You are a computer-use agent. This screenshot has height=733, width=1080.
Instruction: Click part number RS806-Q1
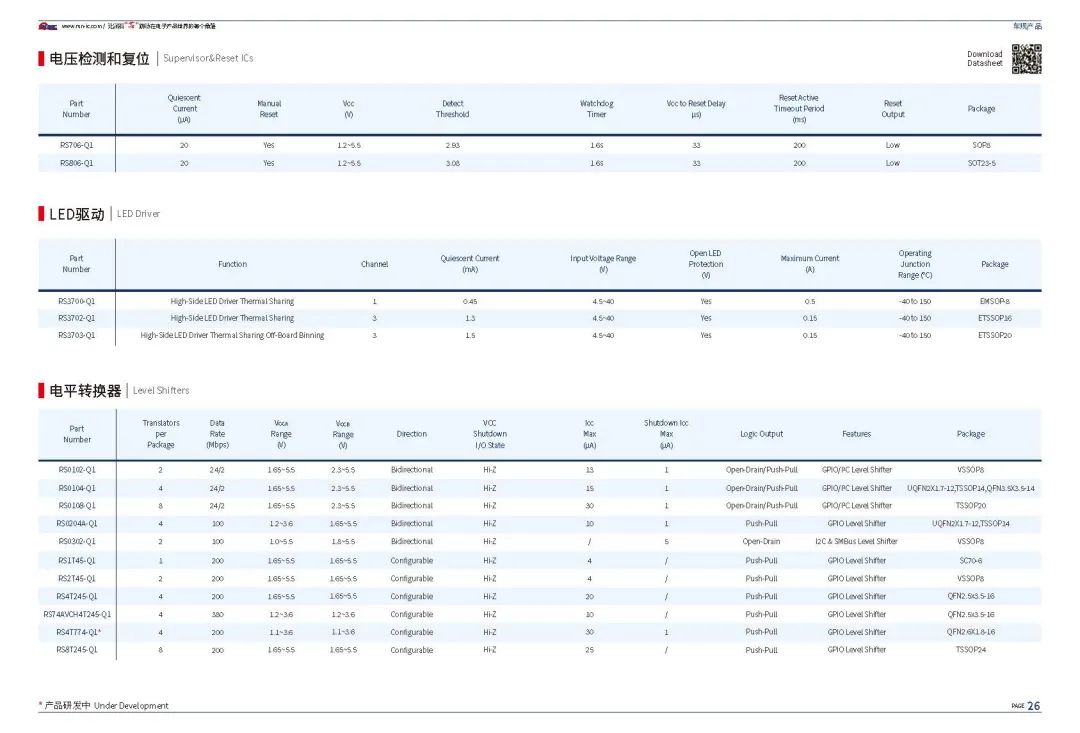point(76,163)
